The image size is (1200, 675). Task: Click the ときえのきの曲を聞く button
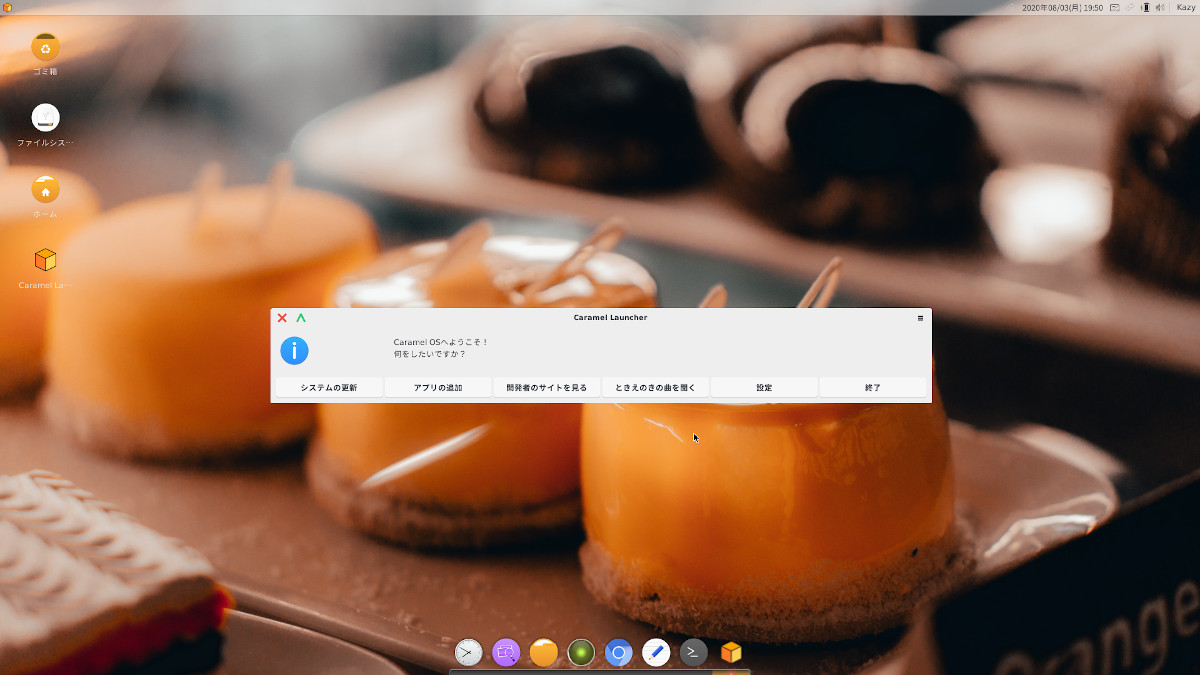pyautogui.click(x=655, y=387)
